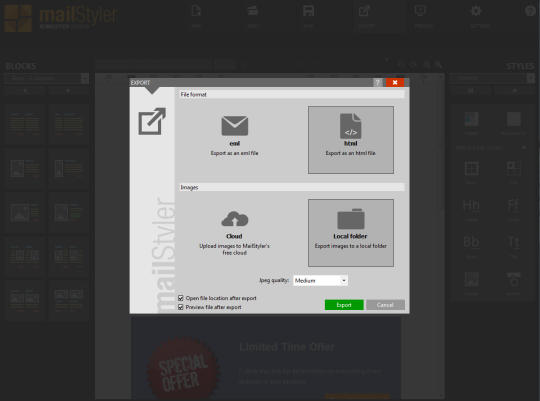The width and height of the screenshot is (540, 401).
Task: Click the Hh headings style icon
Action: pos(471,205)
